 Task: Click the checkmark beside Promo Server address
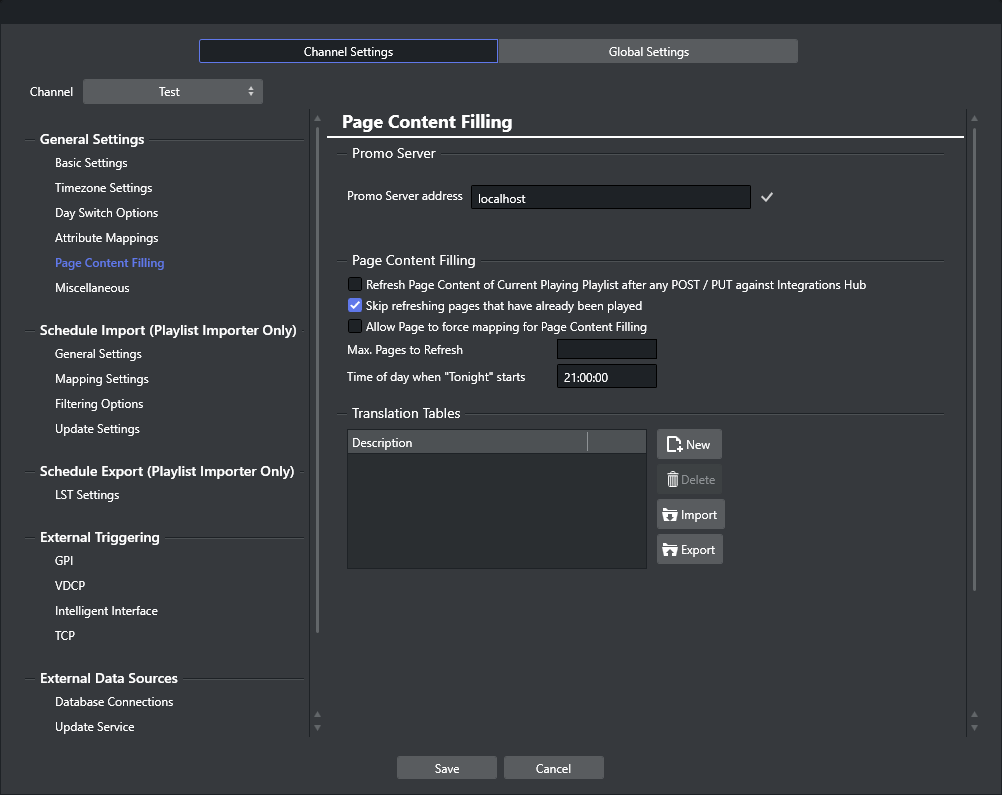tap(767, 197)
